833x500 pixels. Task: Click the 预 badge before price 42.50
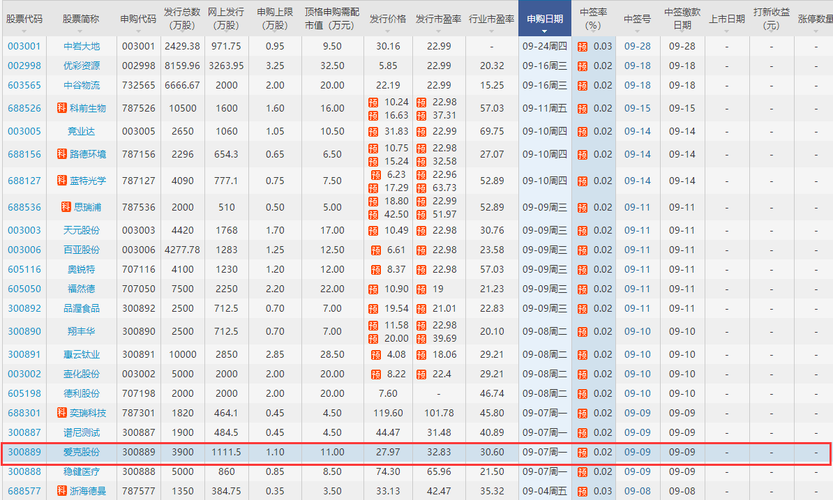click(373, 215)
